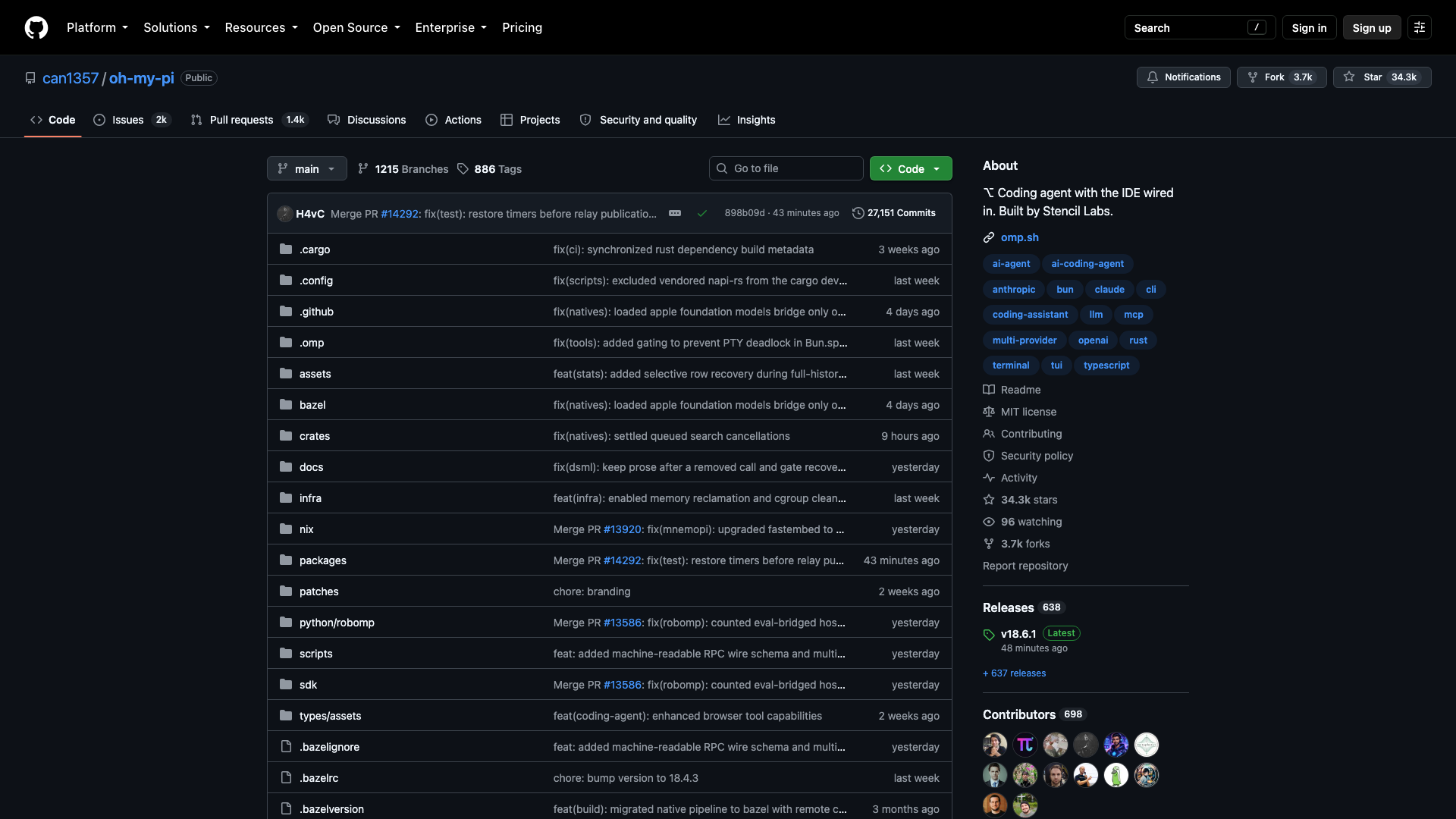Click the commits history clock icon

pyautogui.click(x=858, y=213)
